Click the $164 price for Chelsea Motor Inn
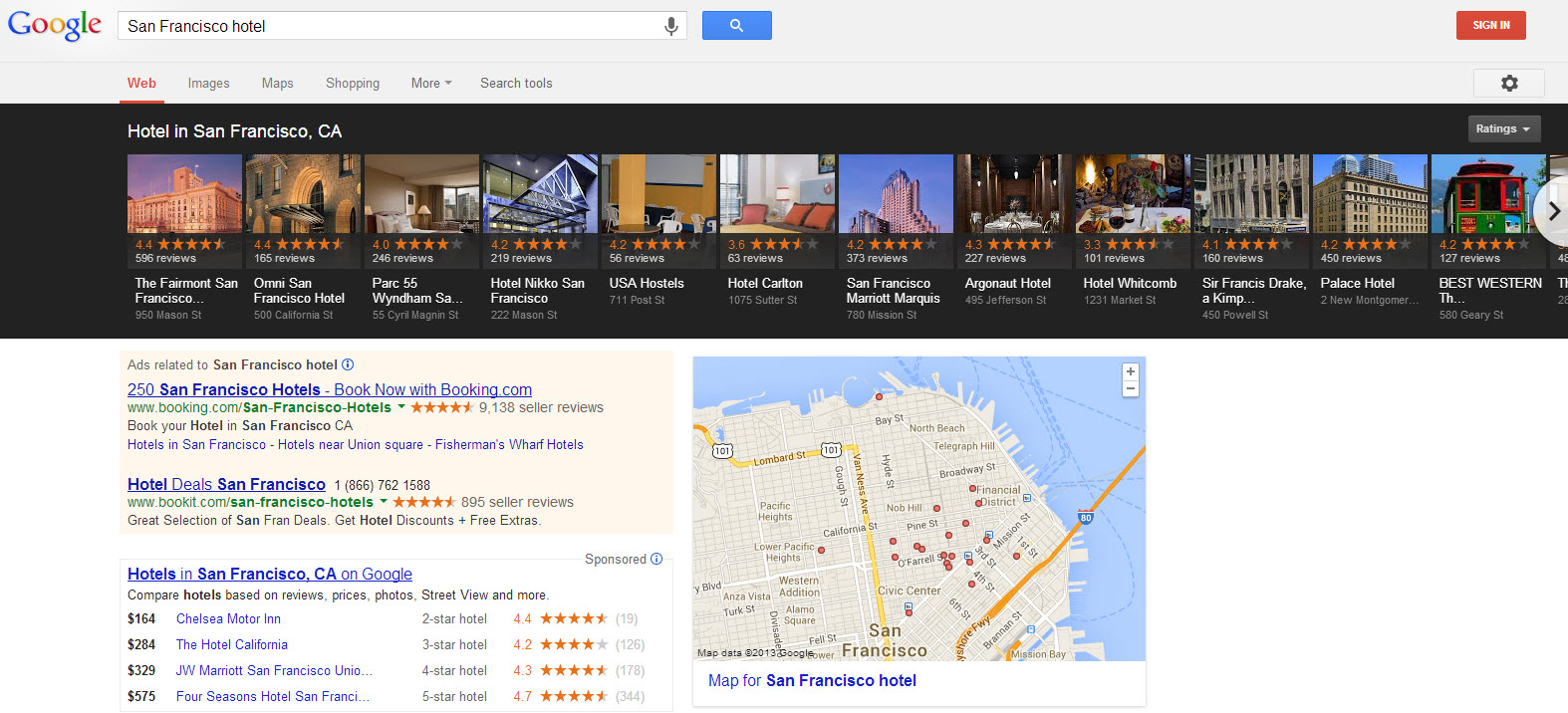 [141, 618]
